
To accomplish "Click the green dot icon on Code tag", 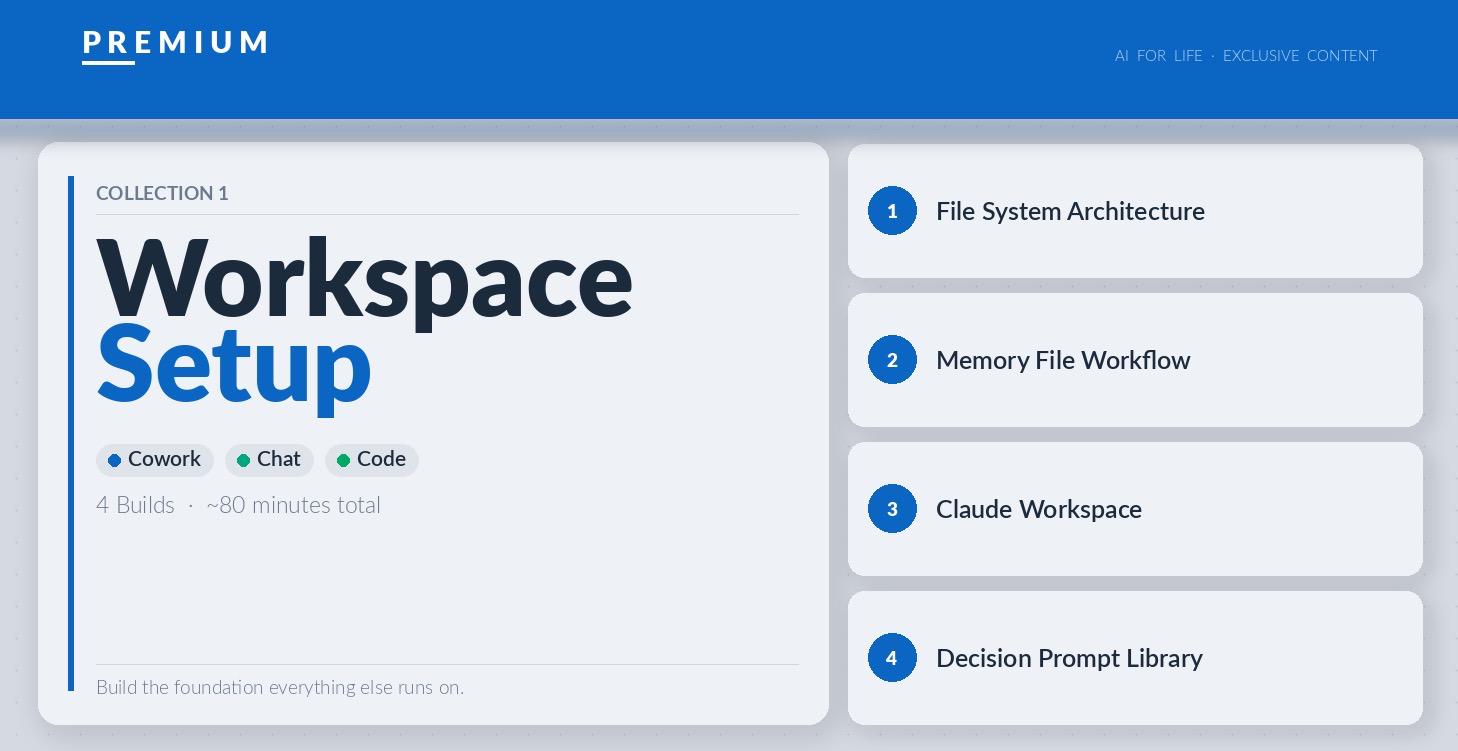I will pos(344,460).
